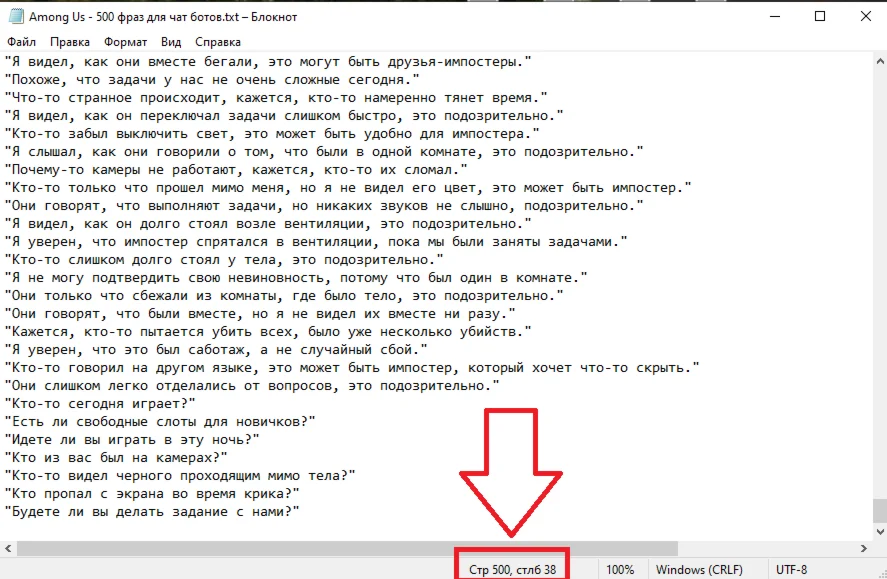Minimize the Notepad window
This screenshot has height=579, width=887.
775,16
